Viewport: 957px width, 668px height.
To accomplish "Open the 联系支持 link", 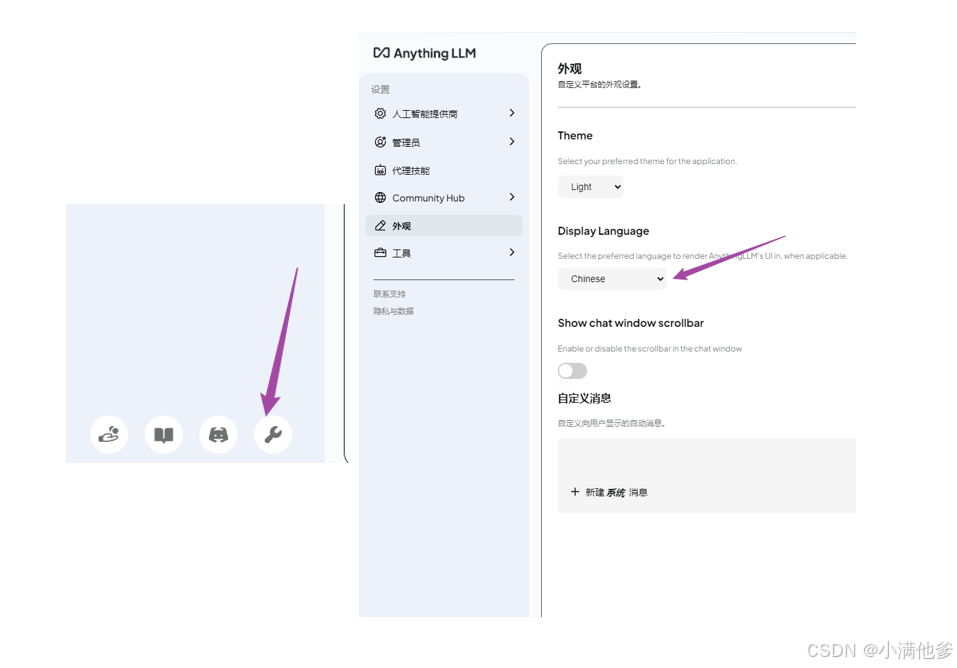I will click(x=389, y=294).
